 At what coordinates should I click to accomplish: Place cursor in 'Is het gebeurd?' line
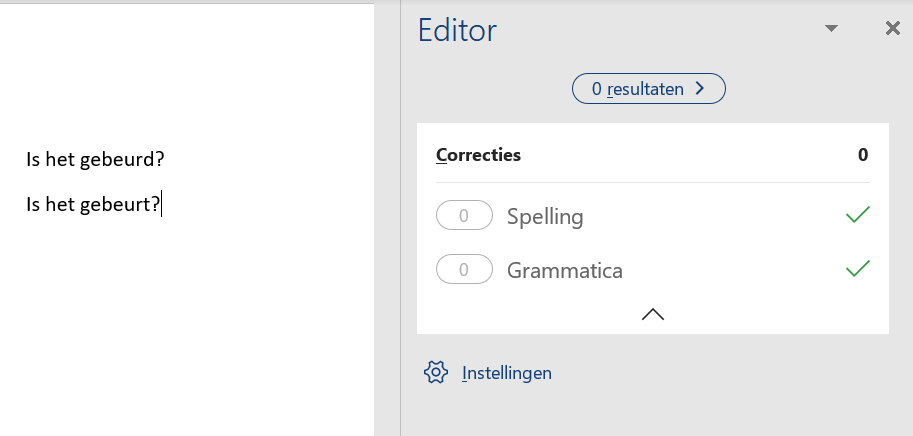point(94,160)
